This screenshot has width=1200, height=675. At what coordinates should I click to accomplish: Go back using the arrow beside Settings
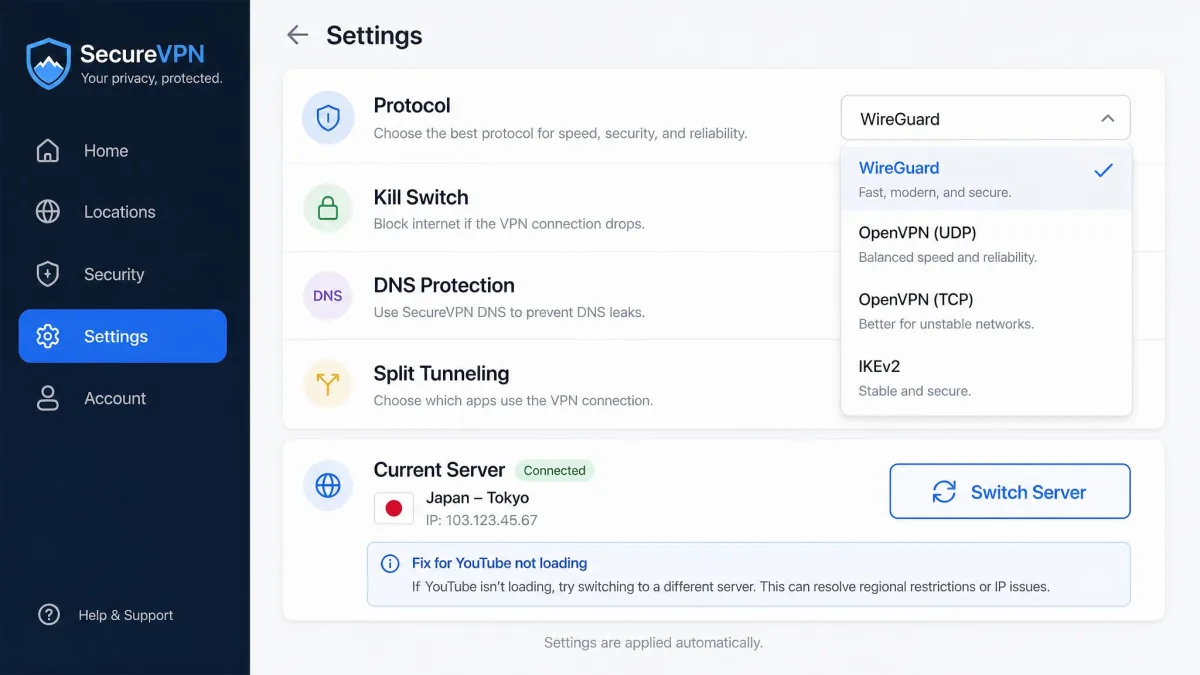coord(297,35)
